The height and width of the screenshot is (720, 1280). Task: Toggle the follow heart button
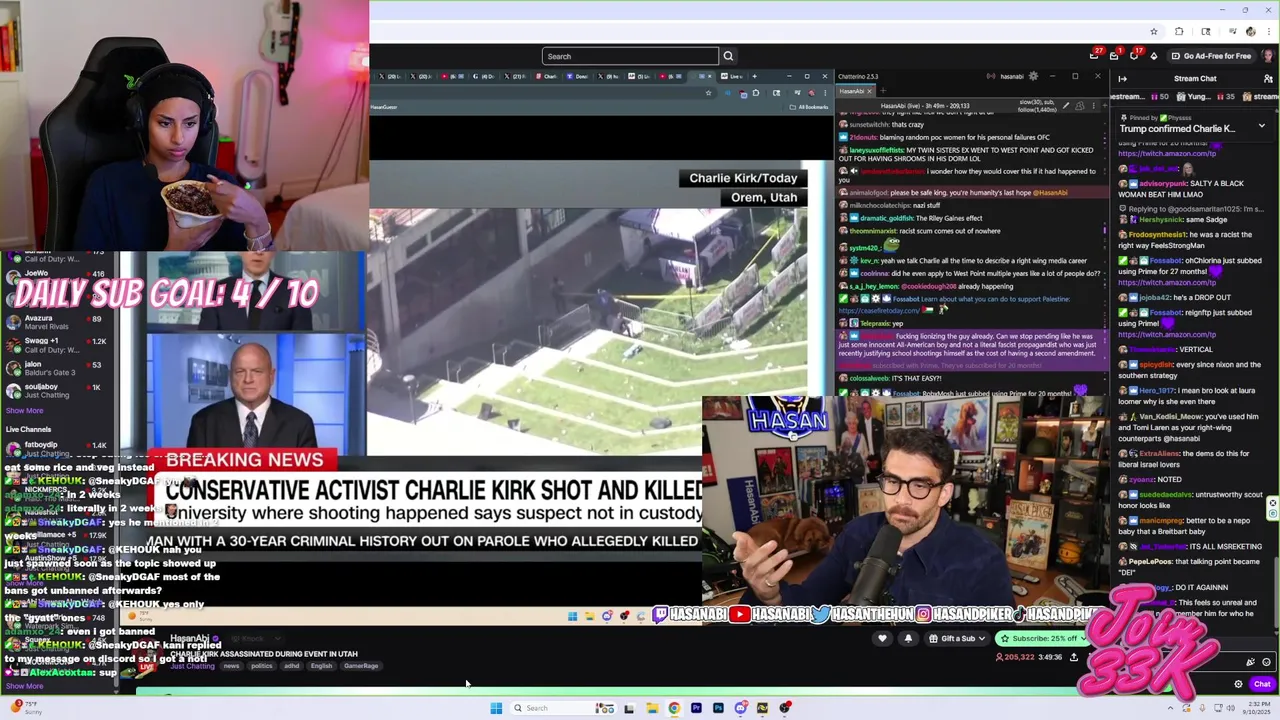pos(882,638)
